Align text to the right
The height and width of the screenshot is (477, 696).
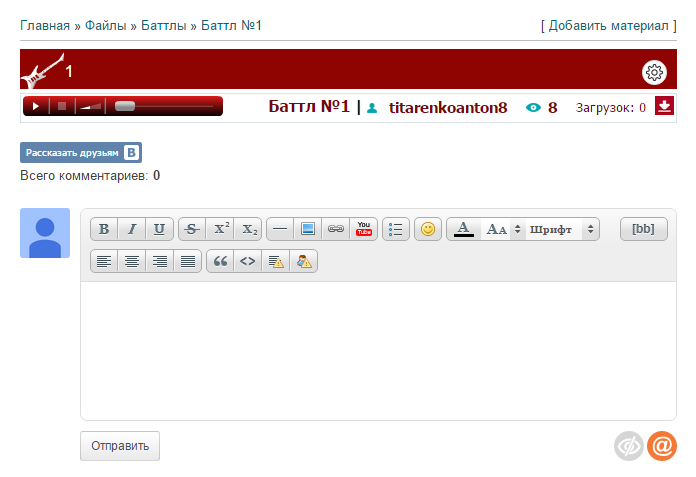click(160, 261)
